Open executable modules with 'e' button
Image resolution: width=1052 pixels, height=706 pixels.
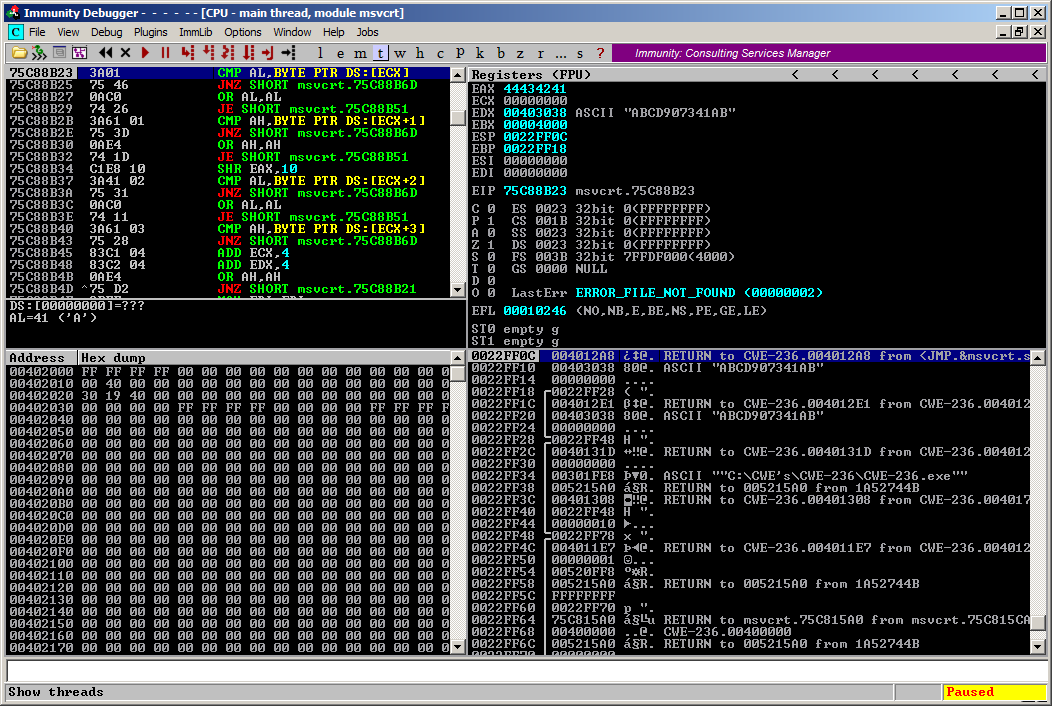(x=340, y=53)
